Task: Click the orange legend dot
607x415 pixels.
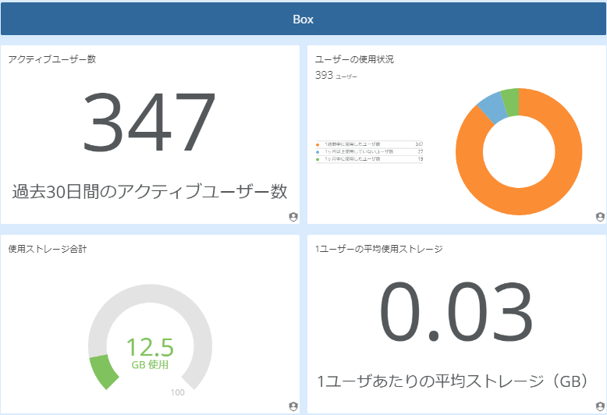Action: point(317,144)
